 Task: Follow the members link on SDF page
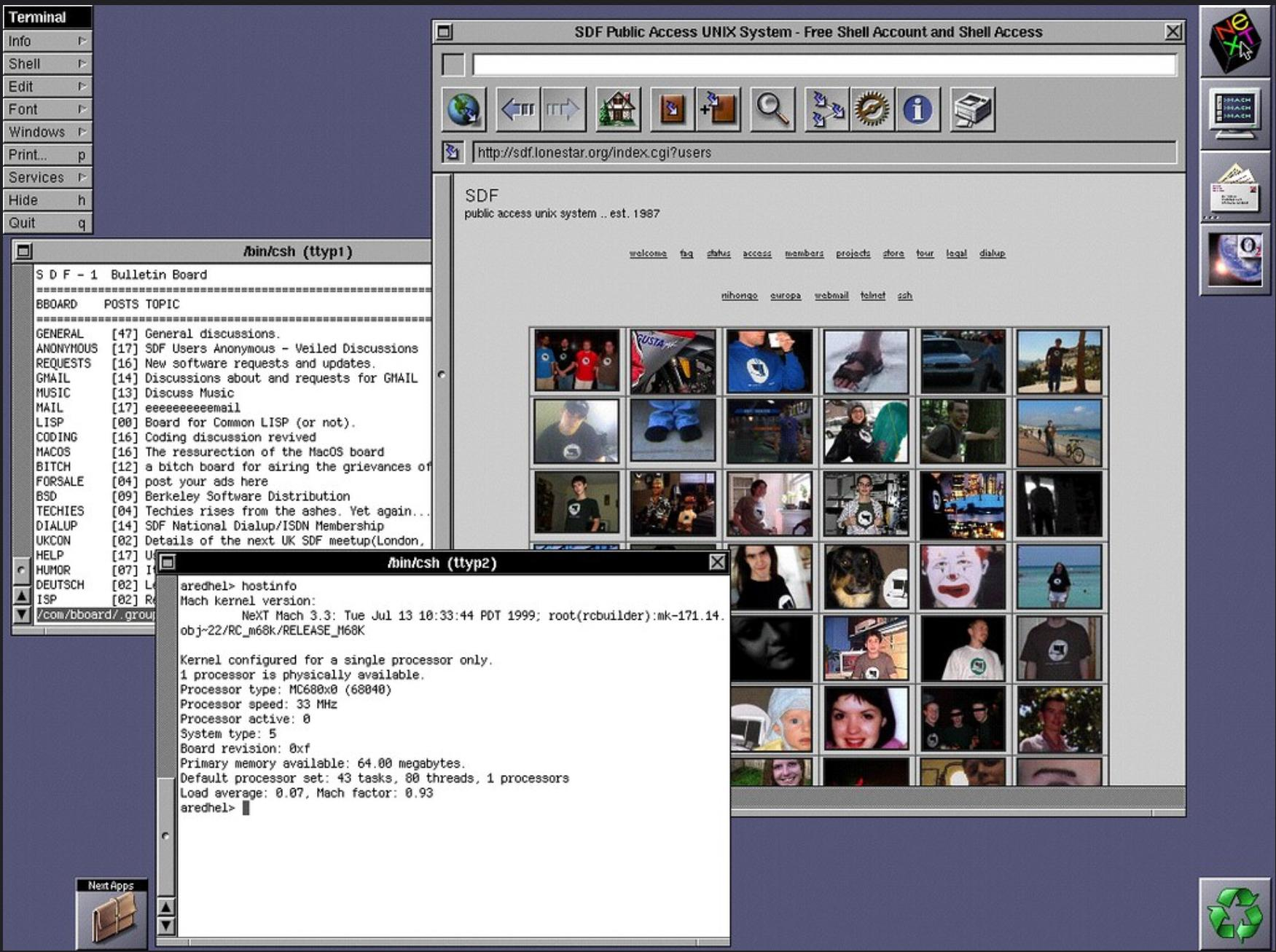coord(804,253)
